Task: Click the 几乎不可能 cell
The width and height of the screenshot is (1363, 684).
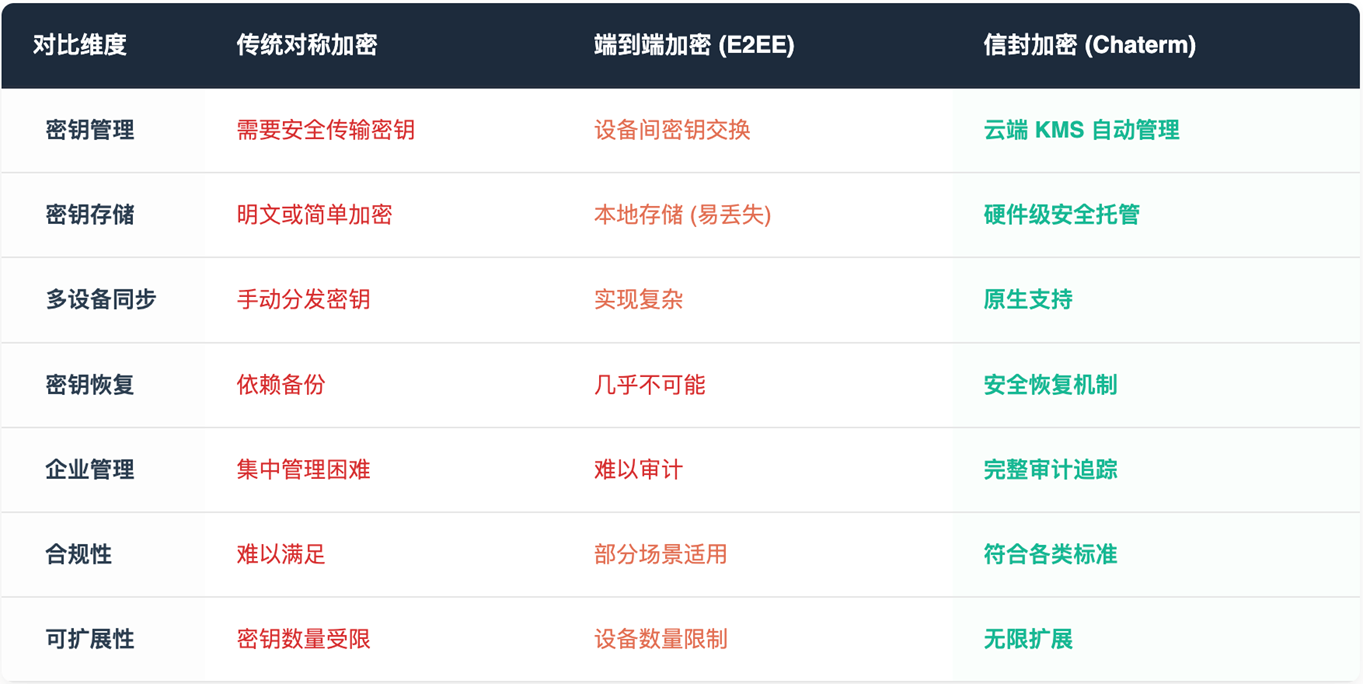Action: point(649,385)
